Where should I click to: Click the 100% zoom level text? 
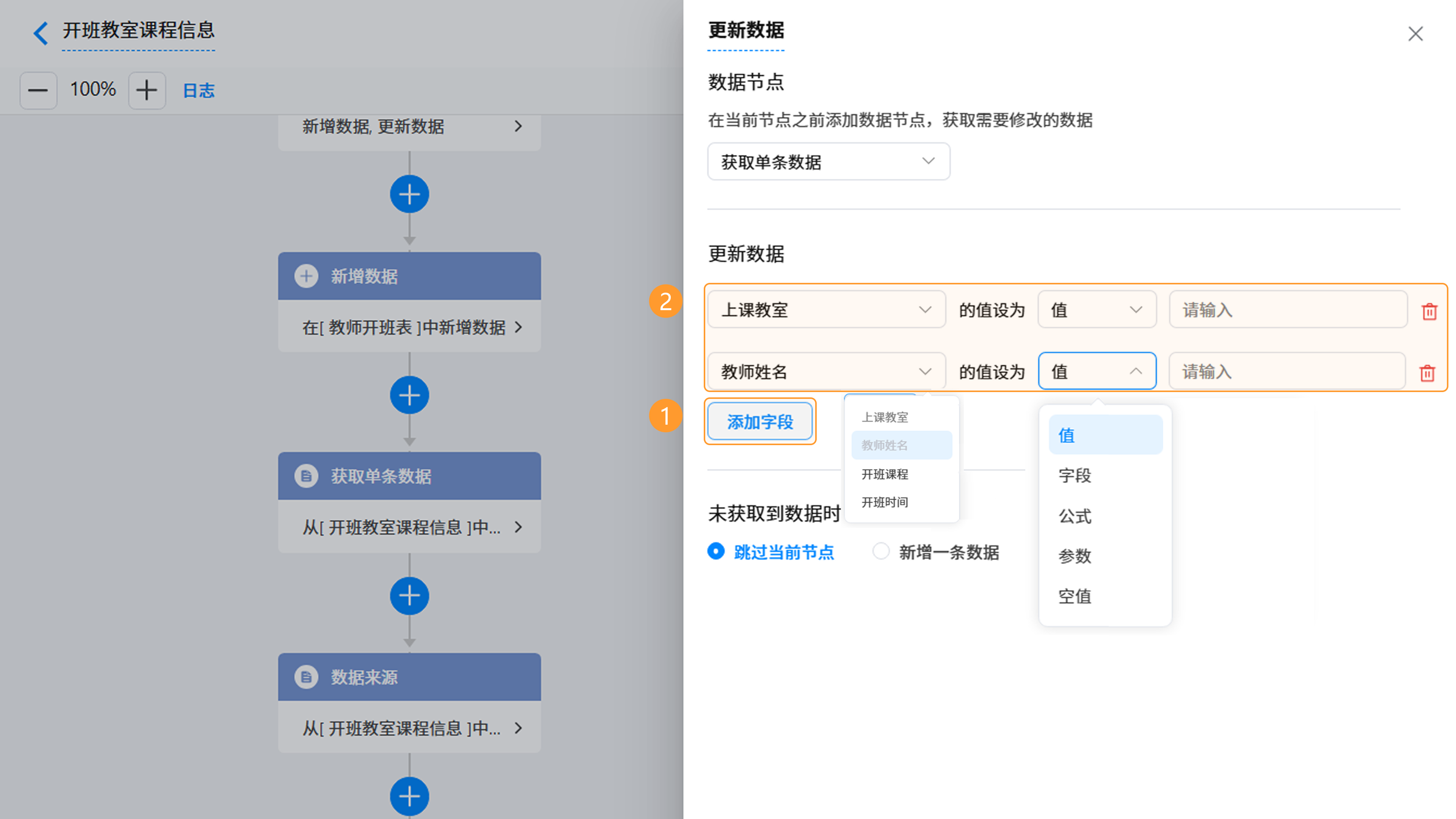pyautogui.click(x=93, y=89)
